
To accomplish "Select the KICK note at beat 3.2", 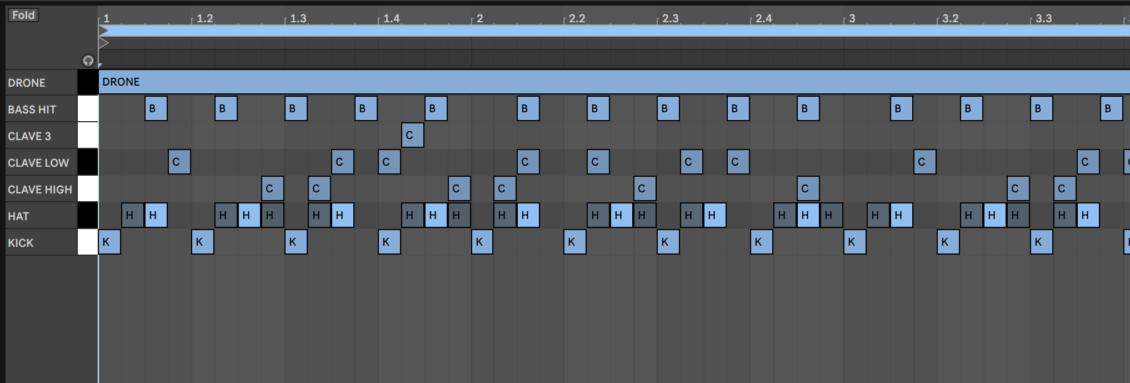I will point(948,242).
